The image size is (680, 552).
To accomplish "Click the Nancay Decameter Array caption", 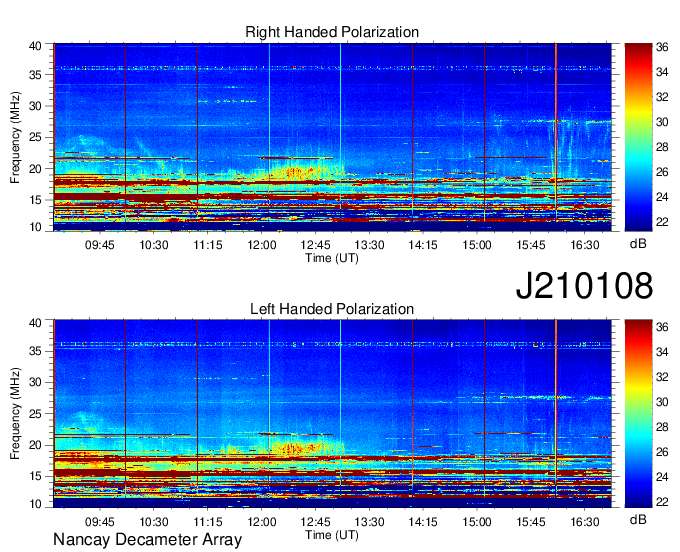I will pos(147,539).
